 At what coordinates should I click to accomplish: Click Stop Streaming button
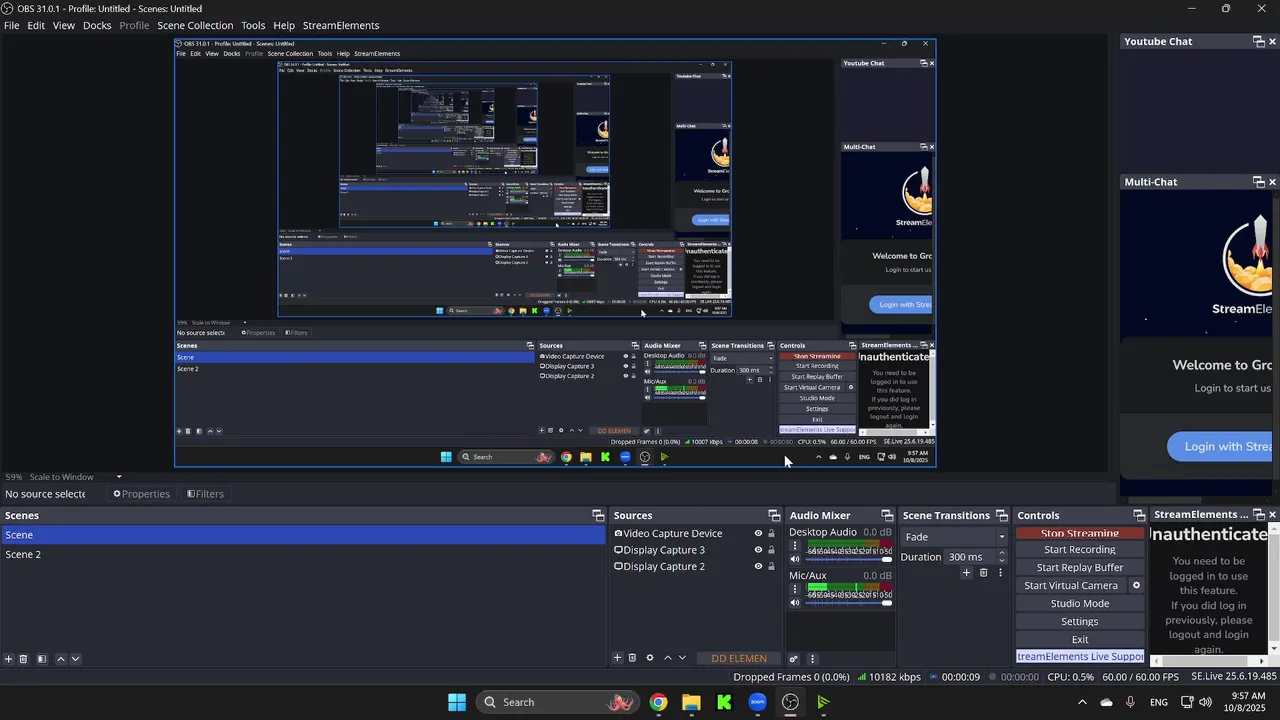point(1080,533)
